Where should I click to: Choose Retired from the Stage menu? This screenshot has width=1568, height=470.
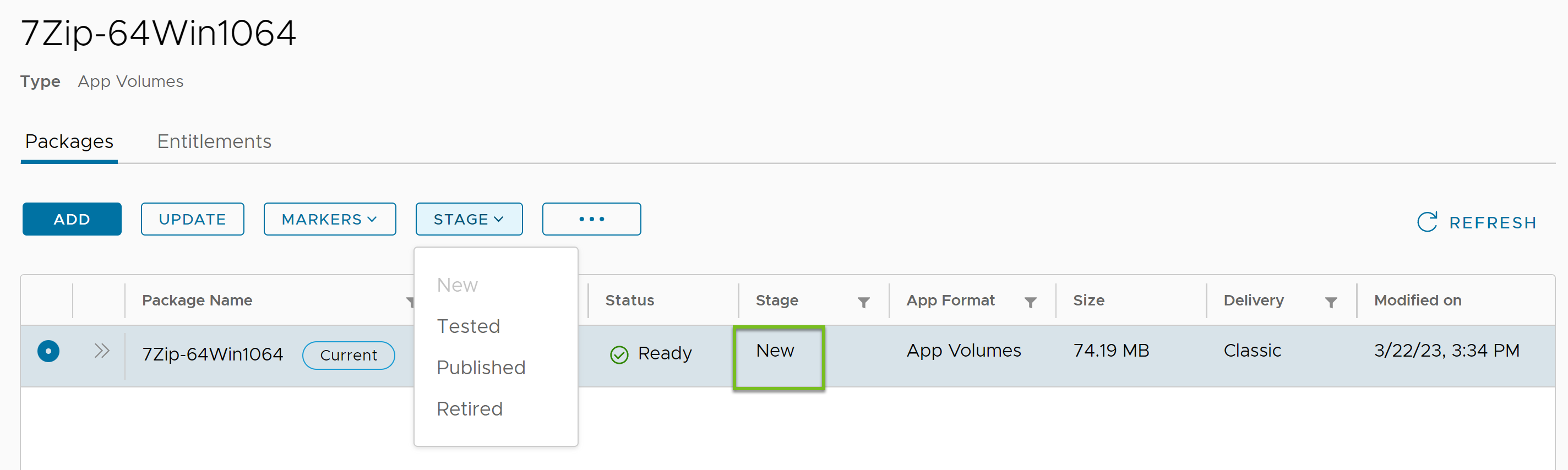[x=469, y=409]
